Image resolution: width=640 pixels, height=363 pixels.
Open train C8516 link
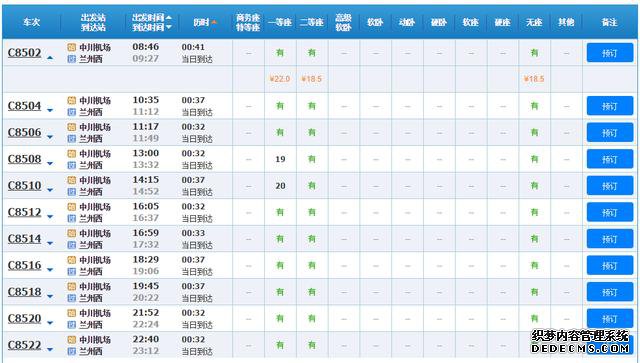pyautogui.click(x=24, y=265)
